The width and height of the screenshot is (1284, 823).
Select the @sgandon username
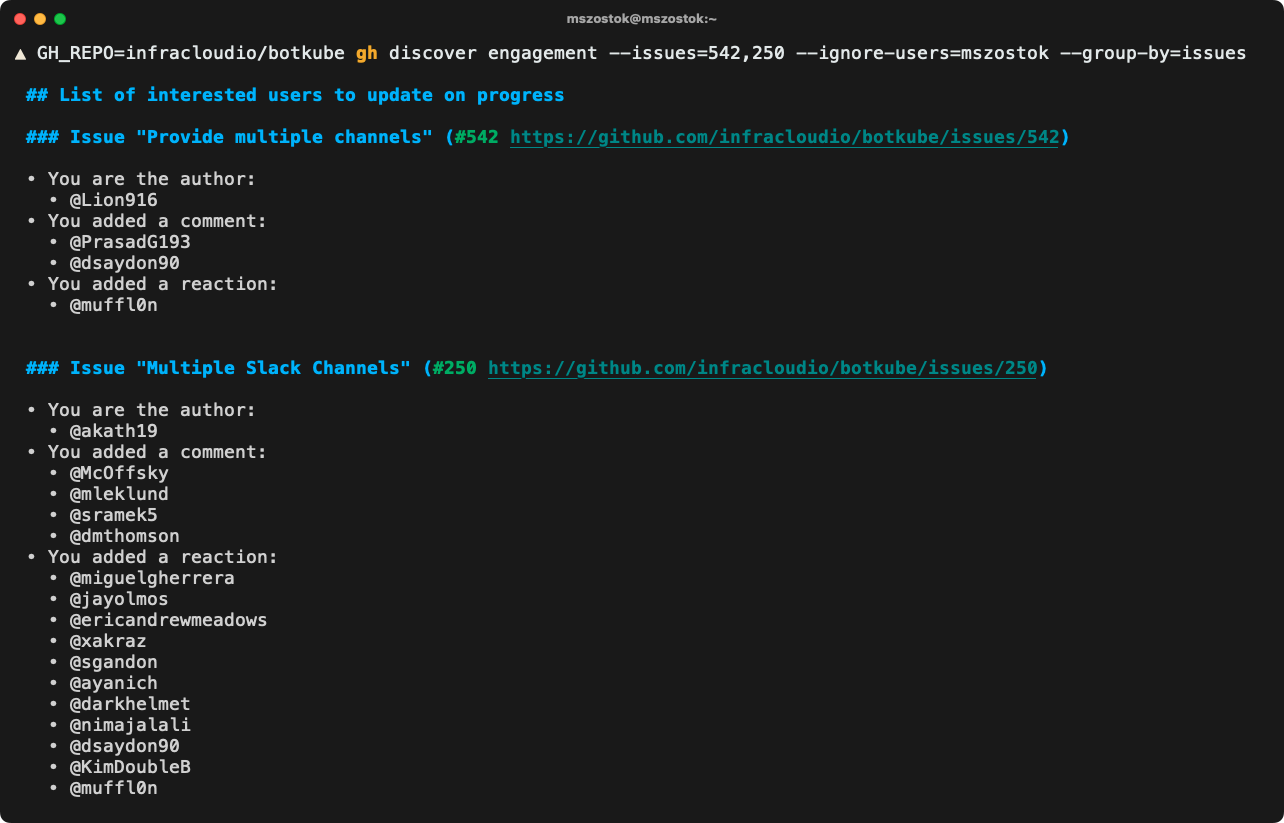[x=114, y=662]
